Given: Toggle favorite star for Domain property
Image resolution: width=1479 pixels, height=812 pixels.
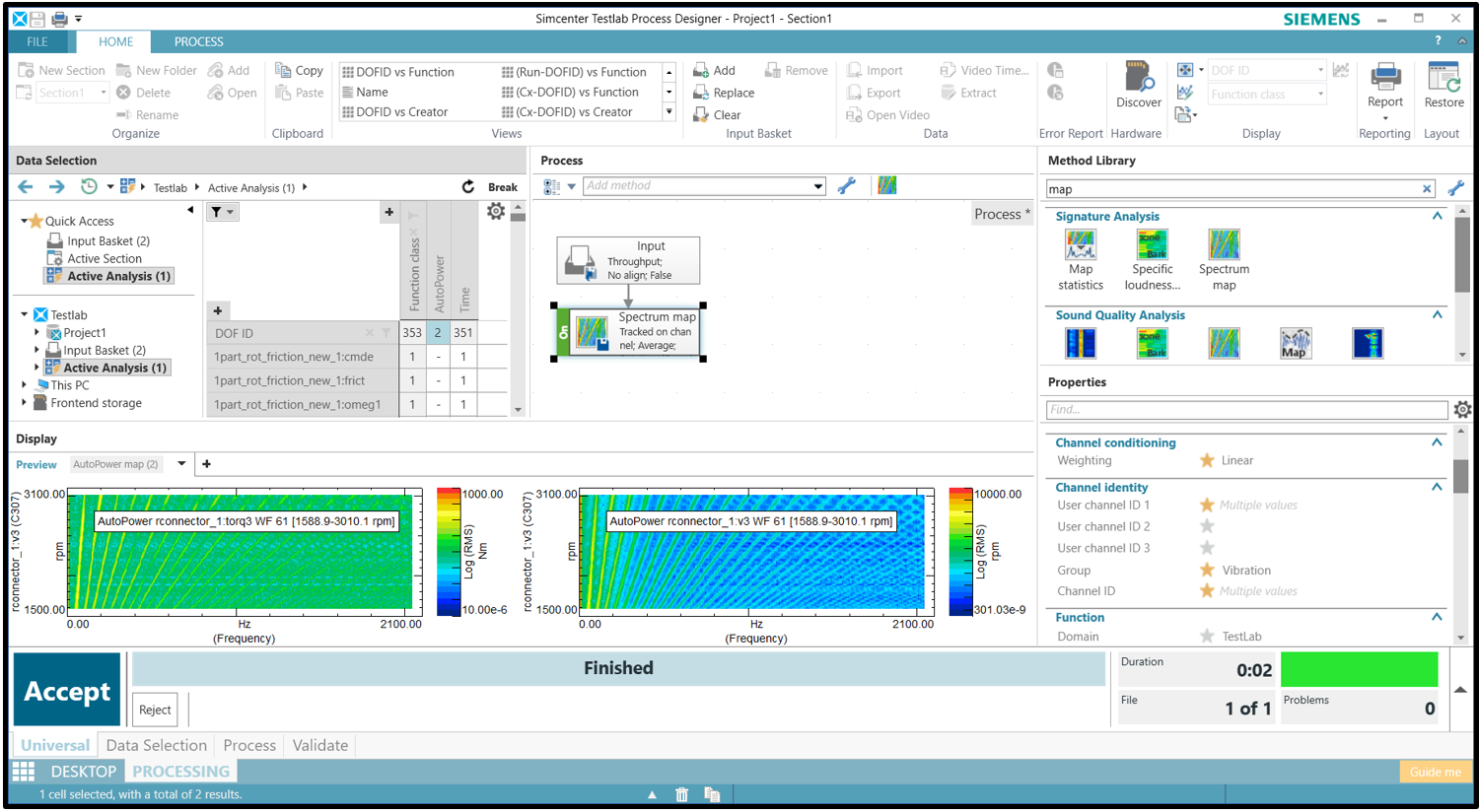Looking at the screenshot, I should click(1207, 637).
